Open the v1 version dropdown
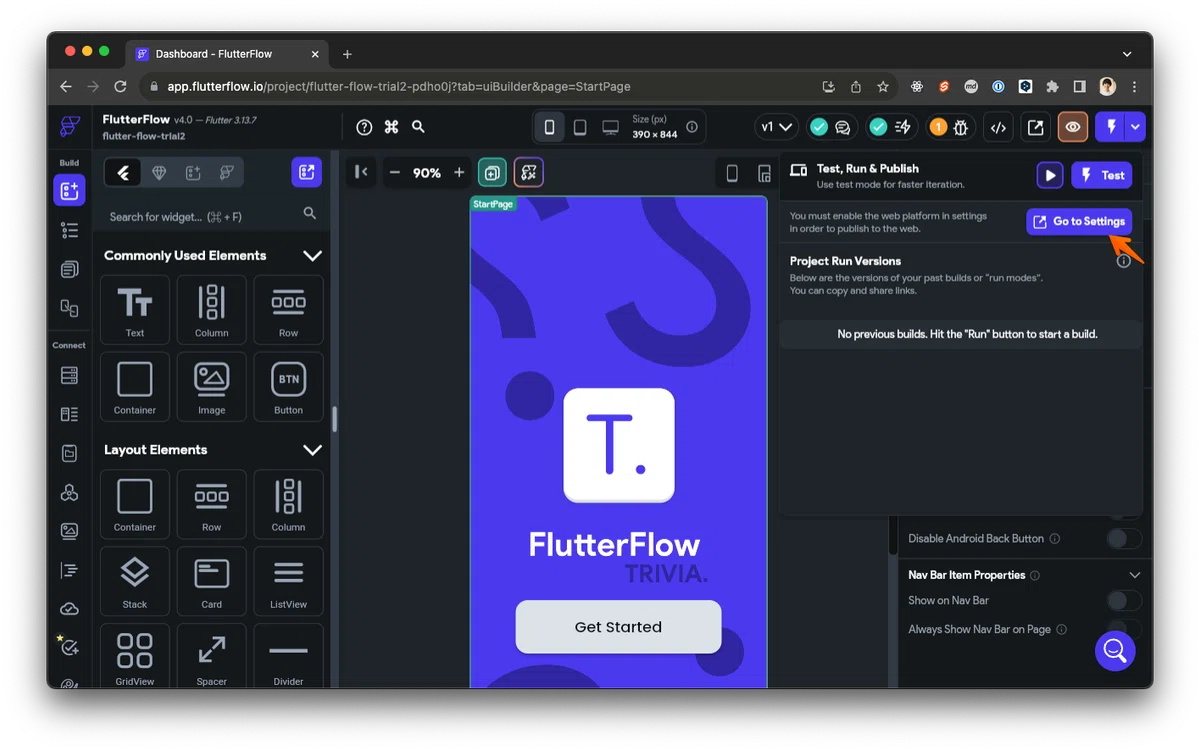The image size is (1200, 751). pyautogui.click(x=776, y=127)
